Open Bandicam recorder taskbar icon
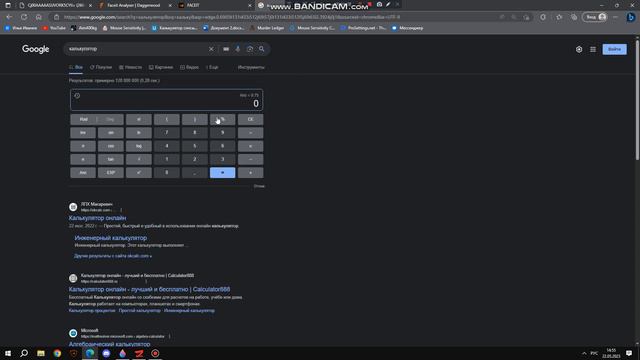640x360 pixels. pyautogui.click(x=155, y=353)
